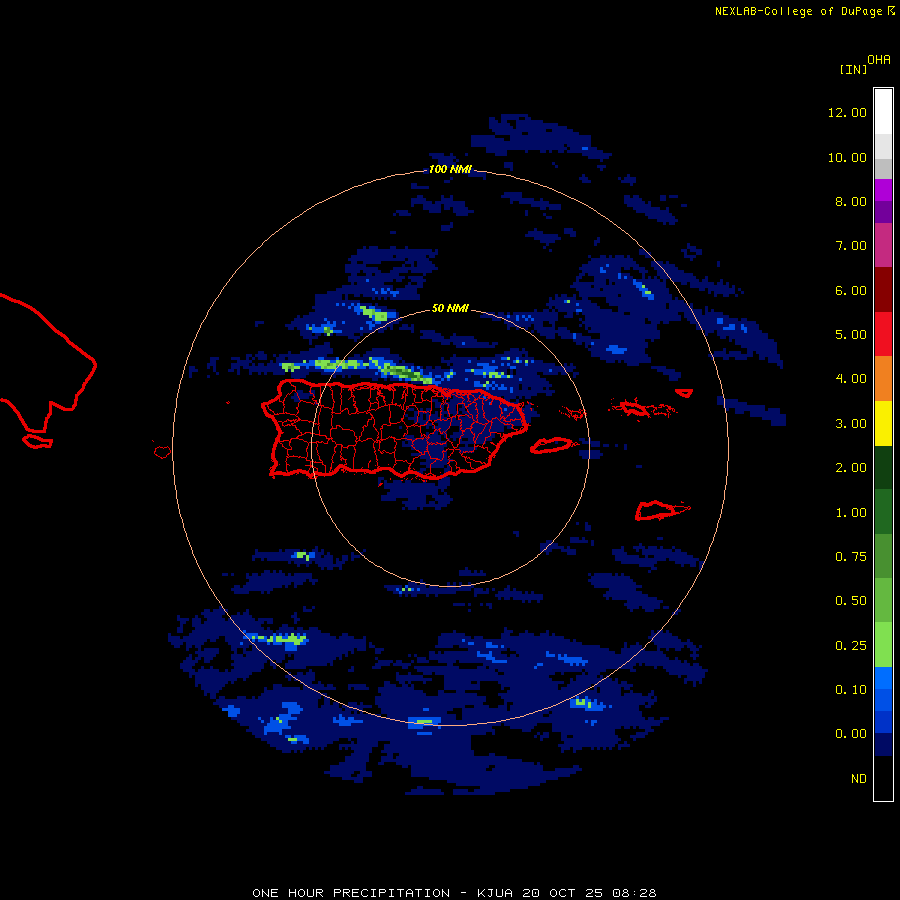Click the Puerto Rico main island outline
Viewport: 900px width, 900px height.
point(395,429)
